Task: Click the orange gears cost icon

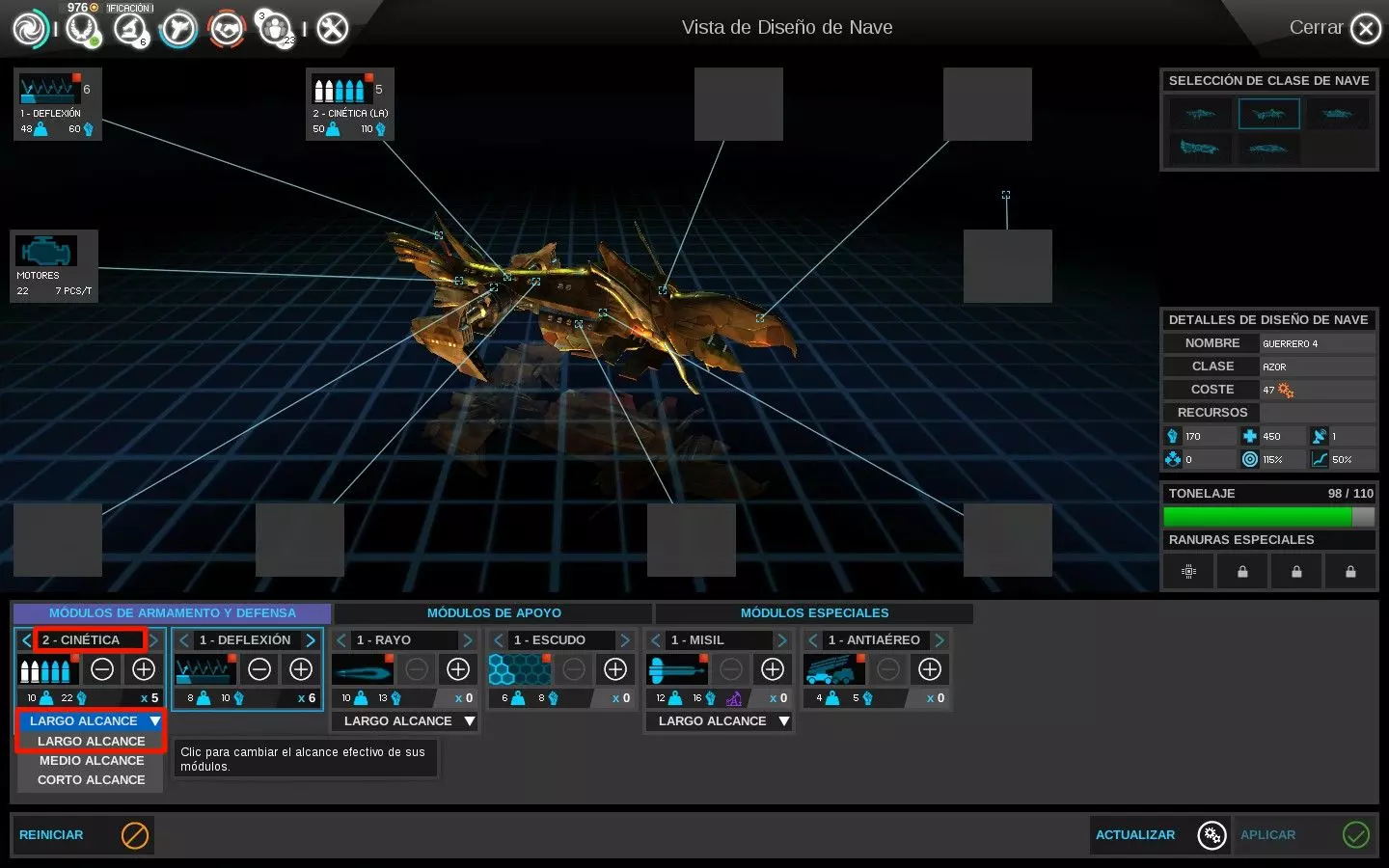Action: (x=1286, y=390)
